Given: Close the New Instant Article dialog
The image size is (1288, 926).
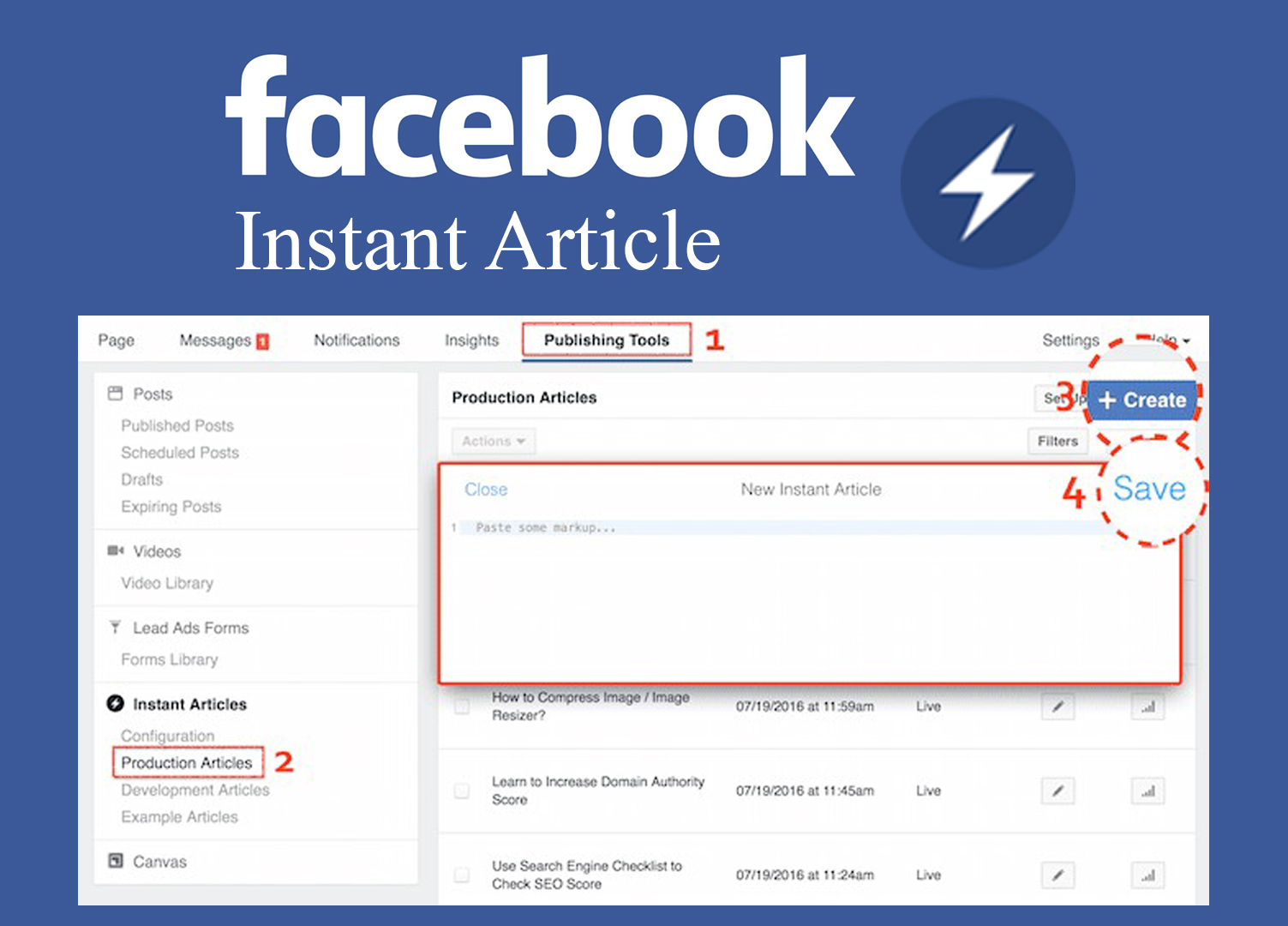Looking at the screenshot, I should click(x=486, y=489).
